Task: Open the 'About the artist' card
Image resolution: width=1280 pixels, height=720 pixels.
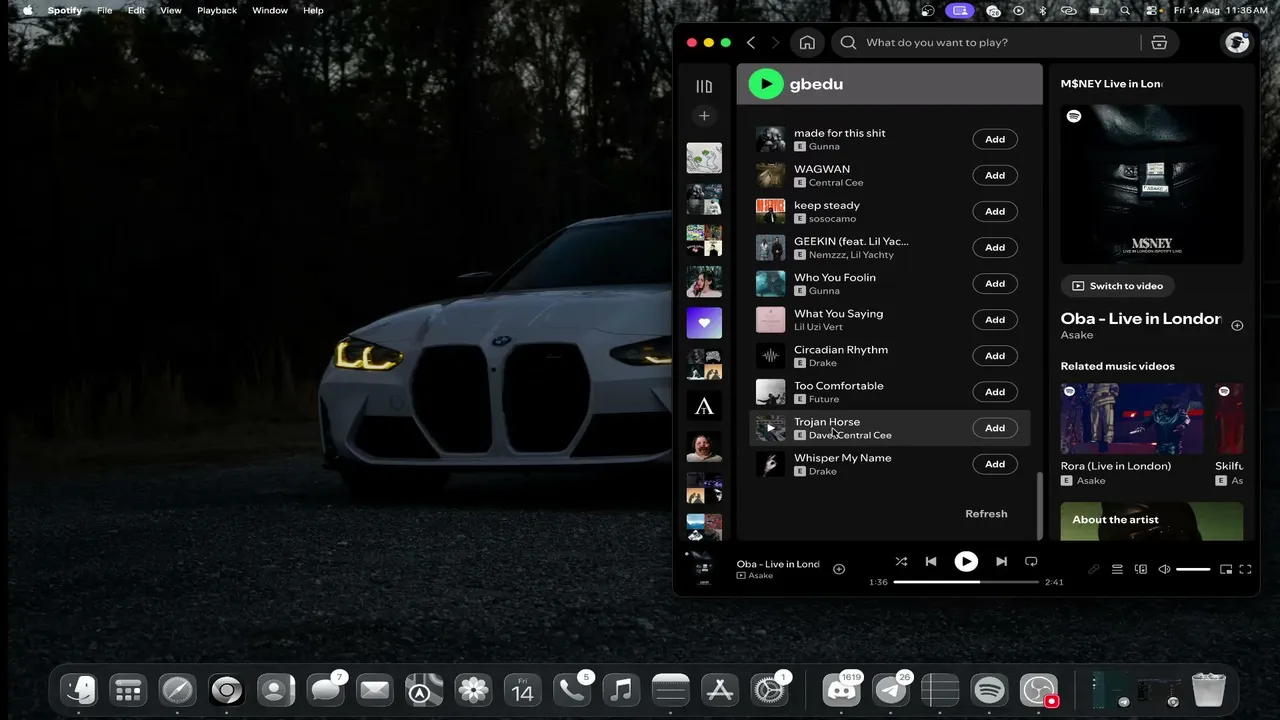Action: pyautogui.click(x=1152, y=521)
